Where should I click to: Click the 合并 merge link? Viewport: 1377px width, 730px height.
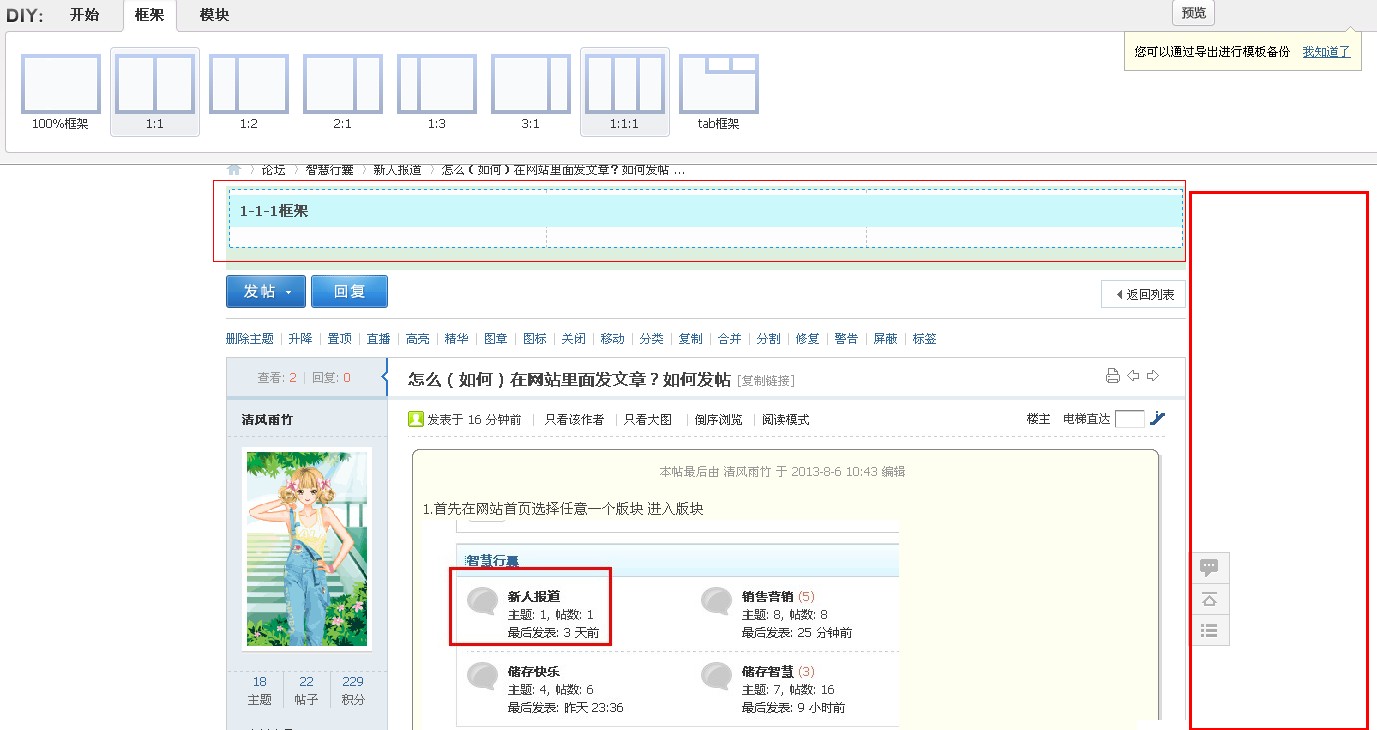pyautogui.click(x=729, y=339)
